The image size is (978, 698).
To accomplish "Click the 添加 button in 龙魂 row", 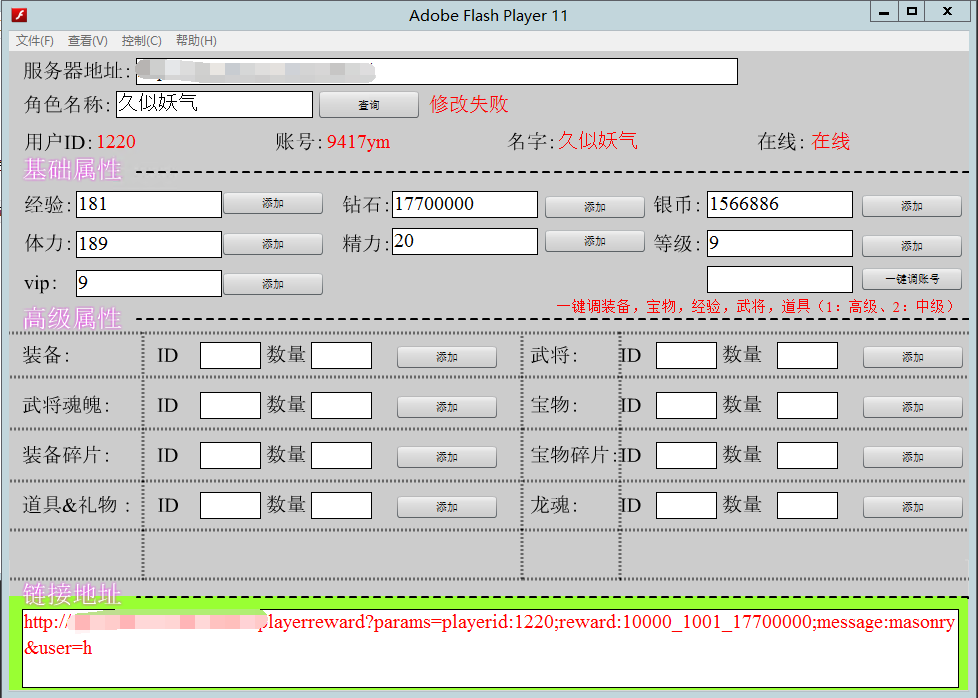I will (x=912, y=507).
